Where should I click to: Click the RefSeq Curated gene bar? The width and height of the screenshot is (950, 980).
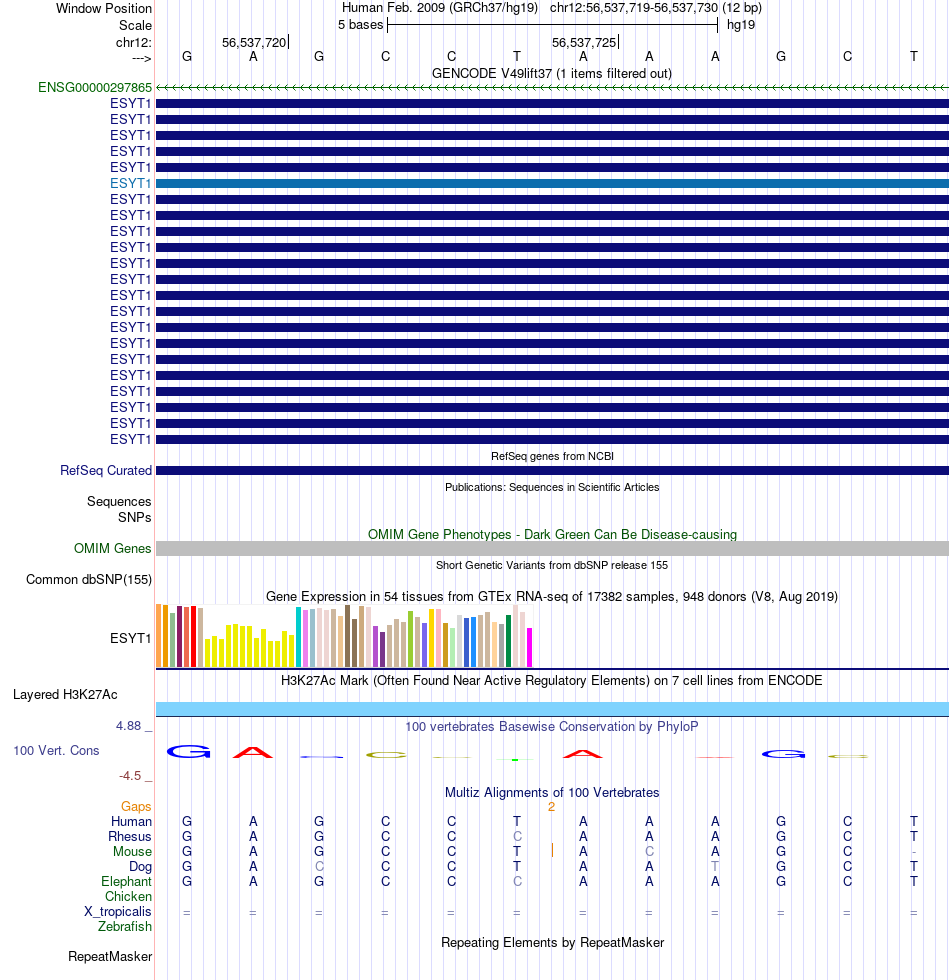(x=552, y=470)
